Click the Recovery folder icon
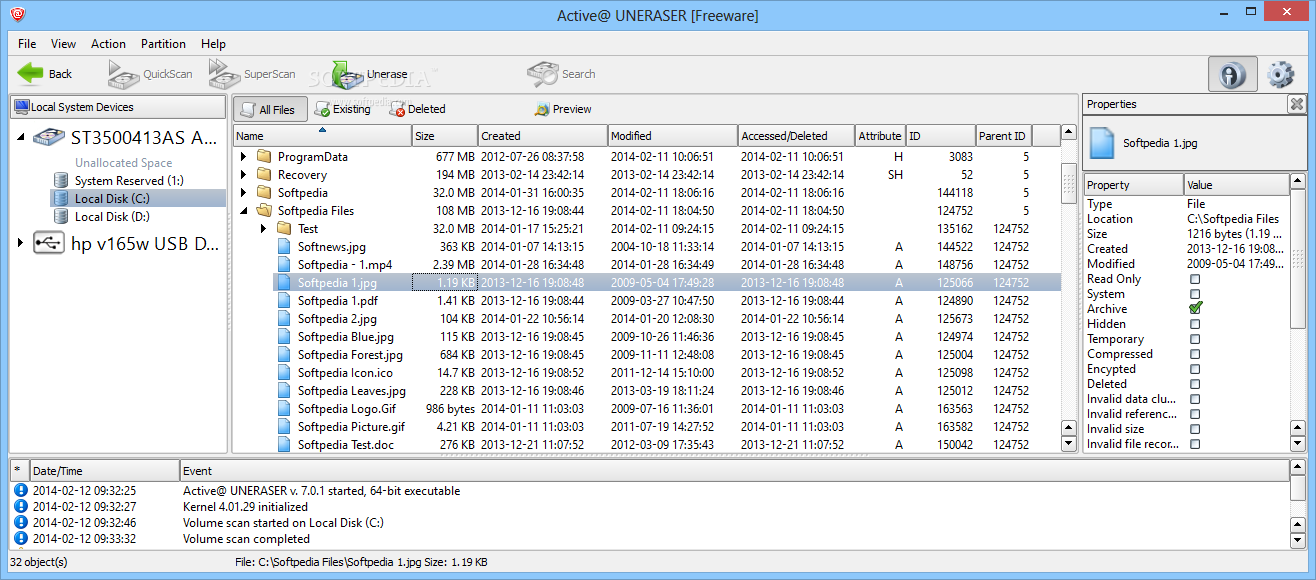Image resolution: width=1316 pixels, height=580 pixels. click(x=265, y=175)
